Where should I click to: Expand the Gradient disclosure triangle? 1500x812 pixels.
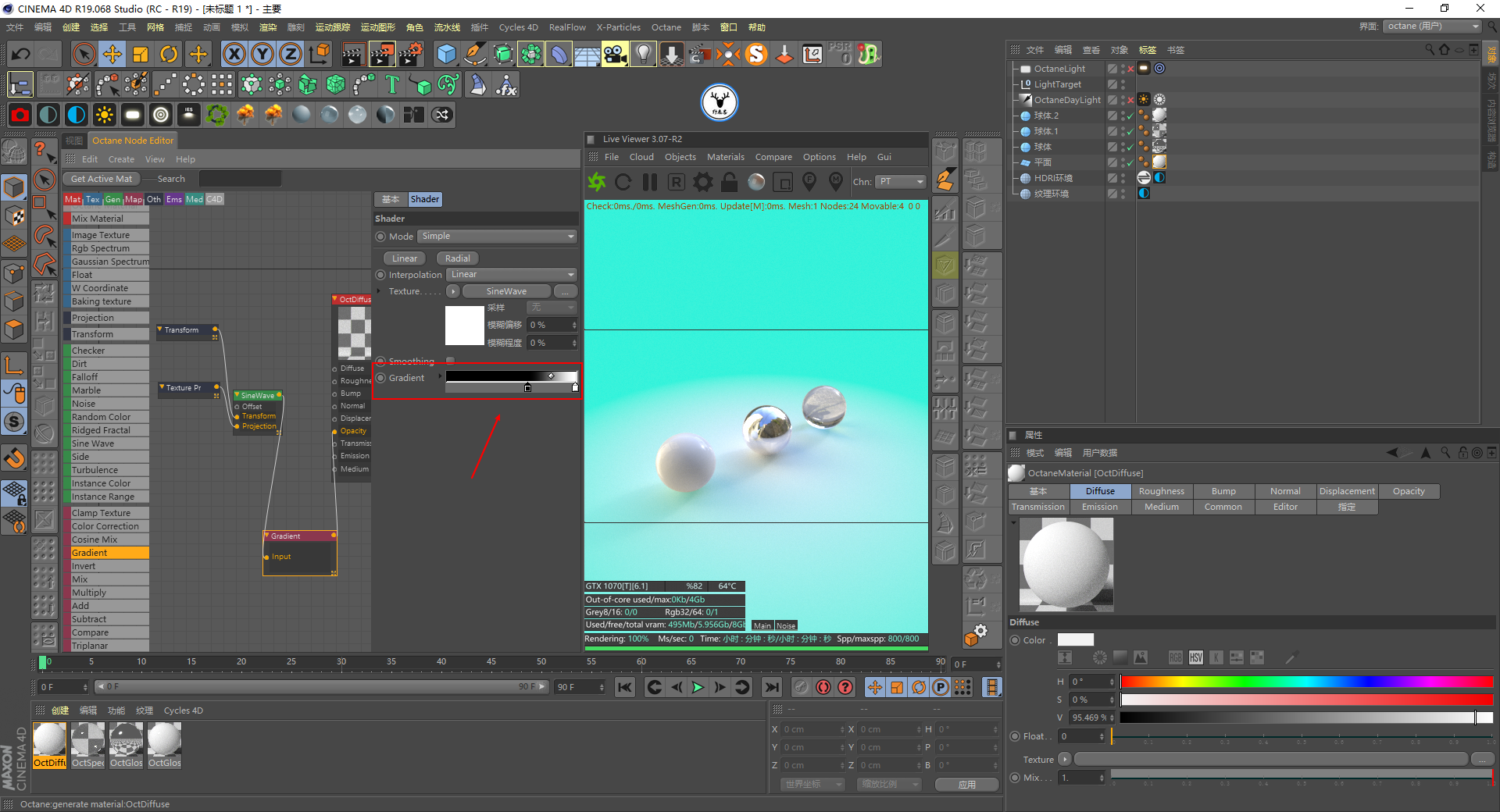point(441,377)
